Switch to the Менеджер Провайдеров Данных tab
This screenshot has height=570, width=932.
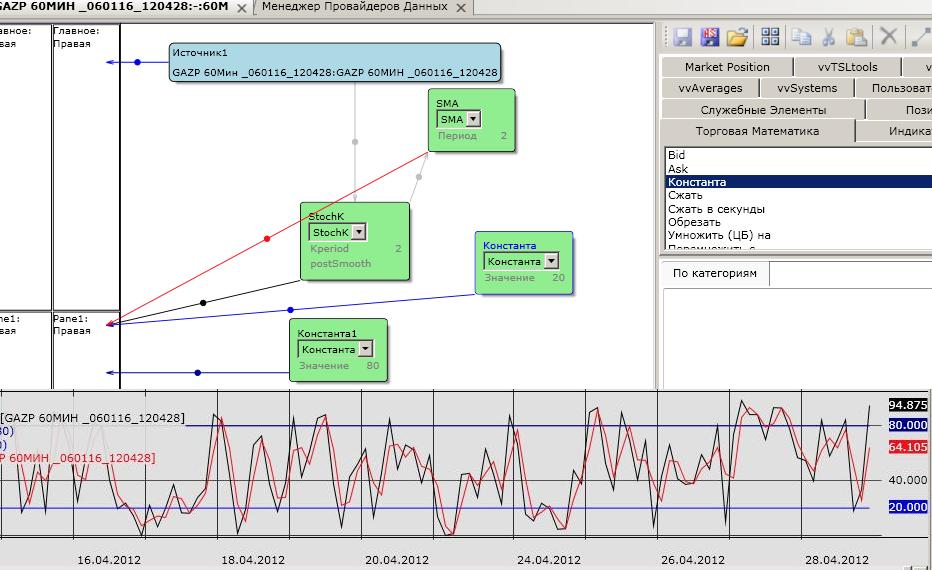[x=355, y=7]
